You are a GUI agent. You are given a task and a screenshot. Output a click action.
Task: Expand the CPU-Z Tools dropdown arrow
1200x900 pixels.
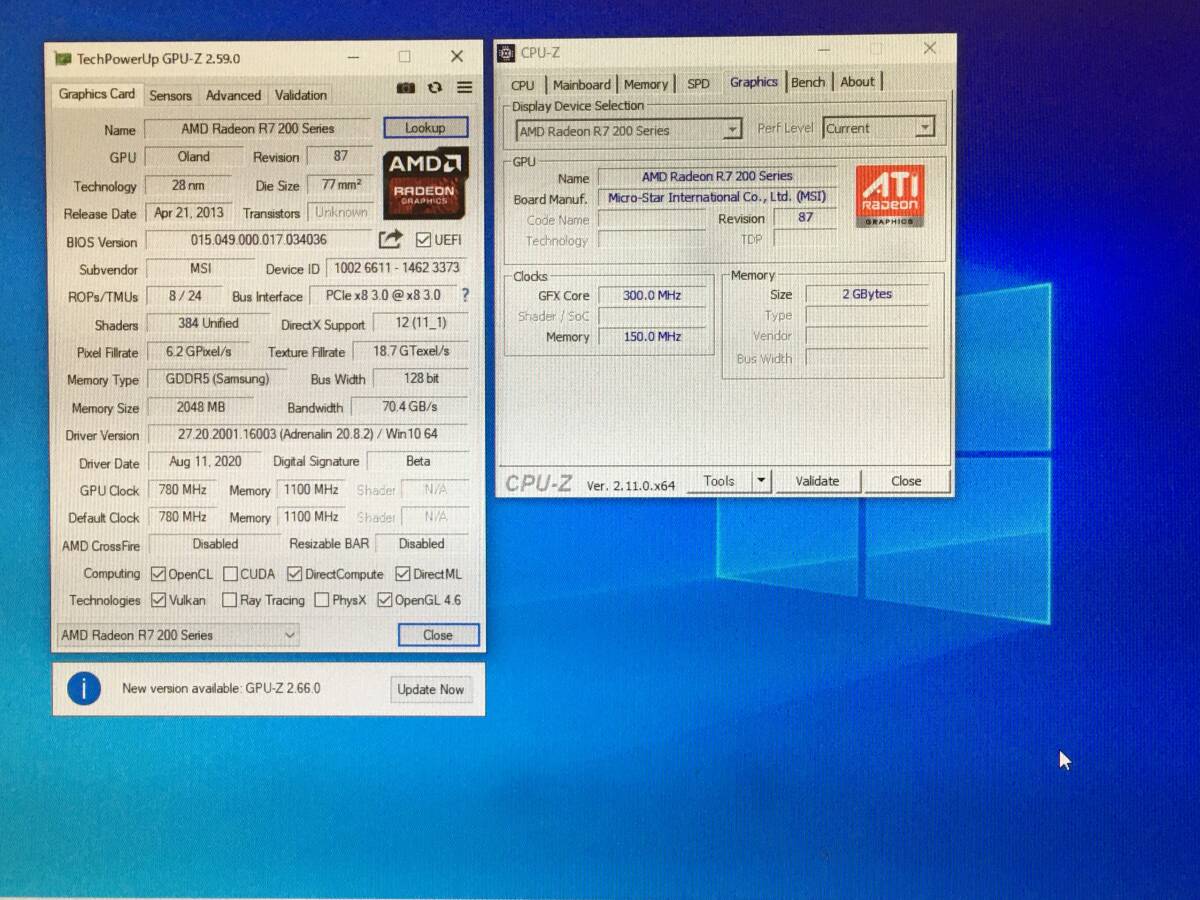pyautogui.click(x=762, y=481)
